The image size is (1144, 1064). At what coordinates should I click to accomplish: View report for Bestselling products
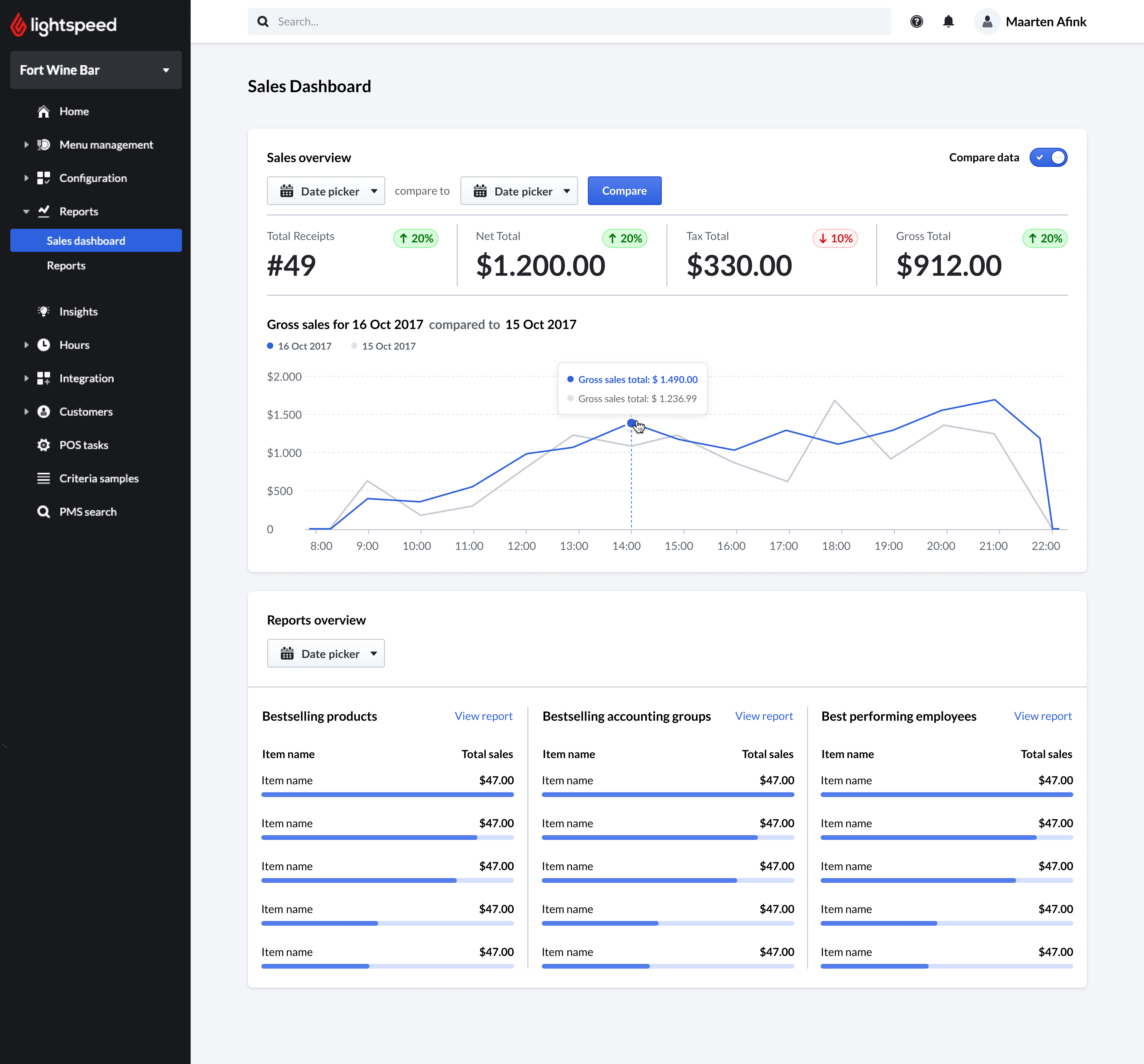(x=483, y=716)
